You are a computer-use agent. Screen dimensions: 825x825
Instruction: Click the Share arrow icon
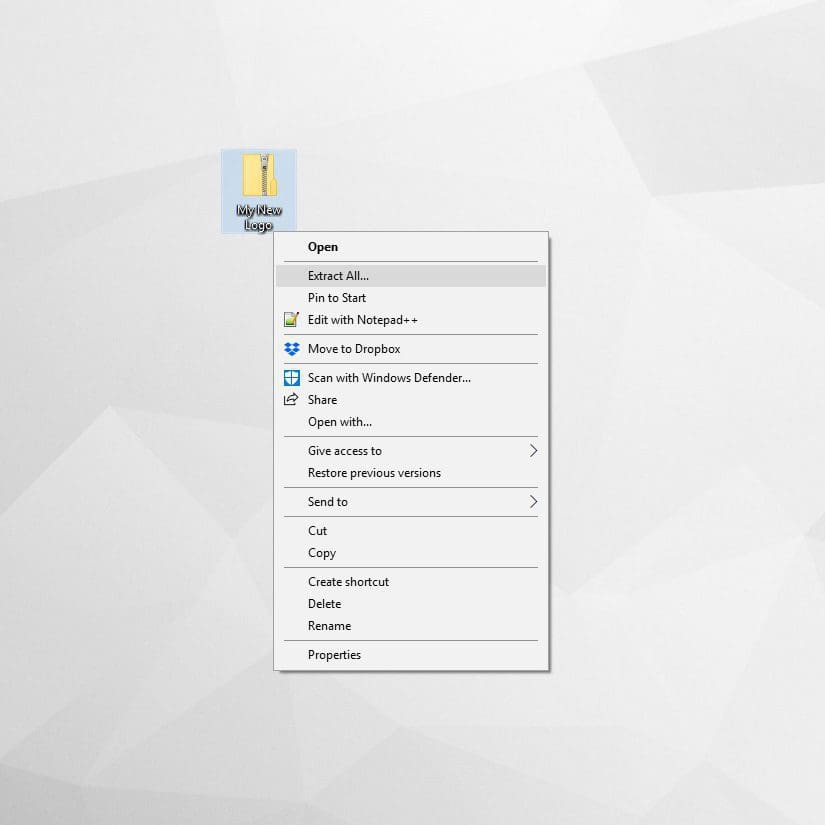(x=291, y=400)
